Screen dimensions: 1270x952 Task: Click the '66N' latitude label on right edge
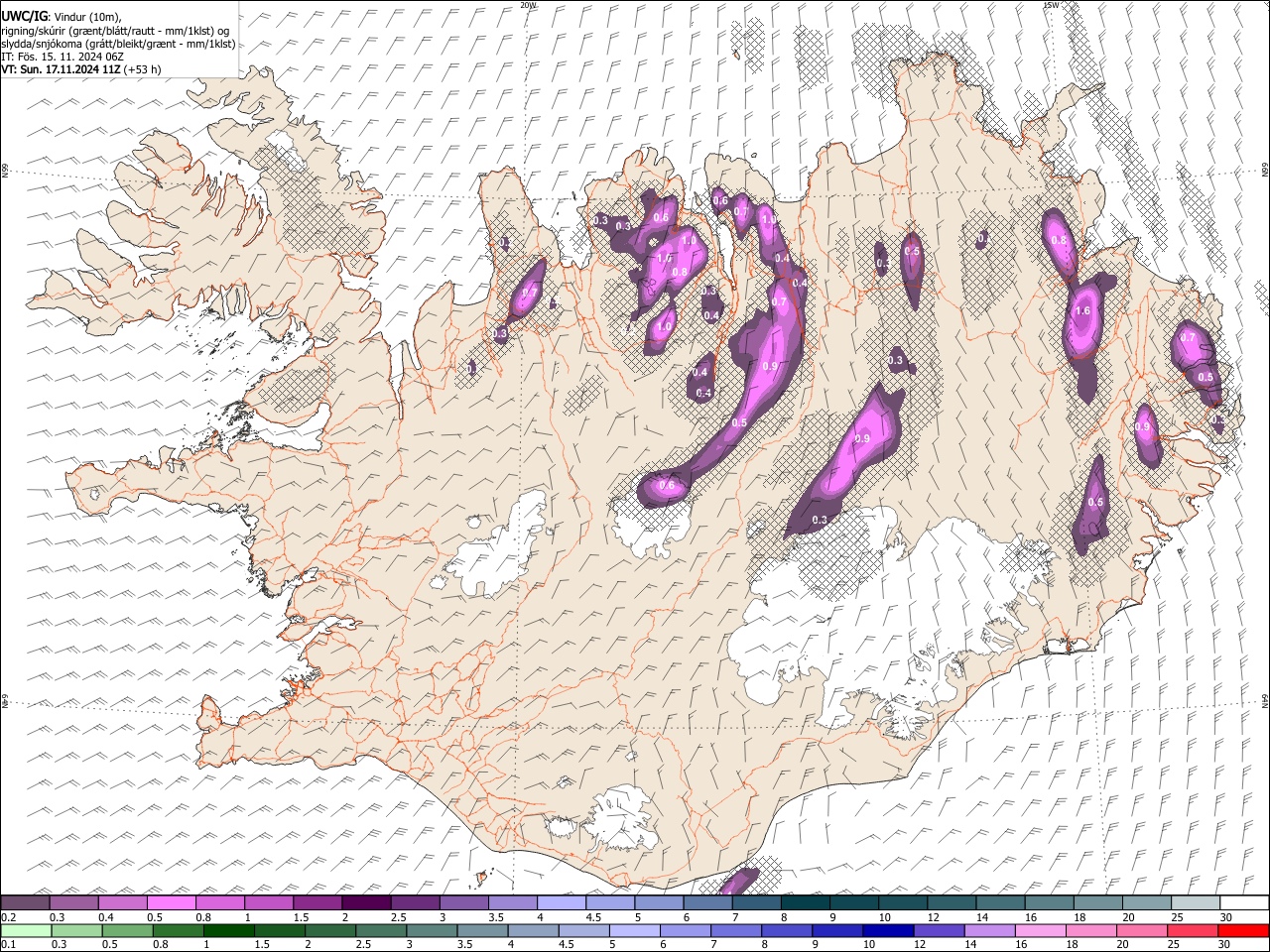(1265, 172)
